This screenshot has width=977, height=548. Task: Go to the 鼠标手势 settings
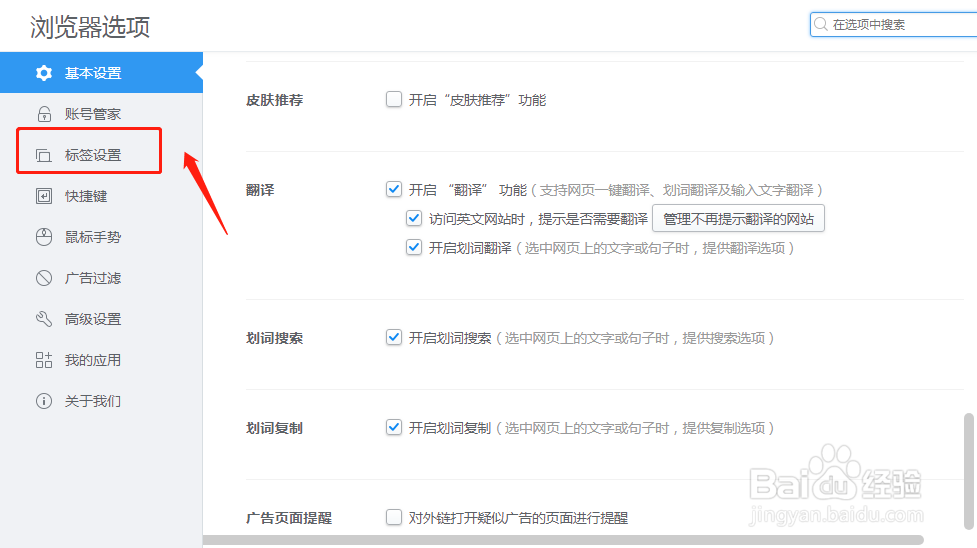click(102, 237)
